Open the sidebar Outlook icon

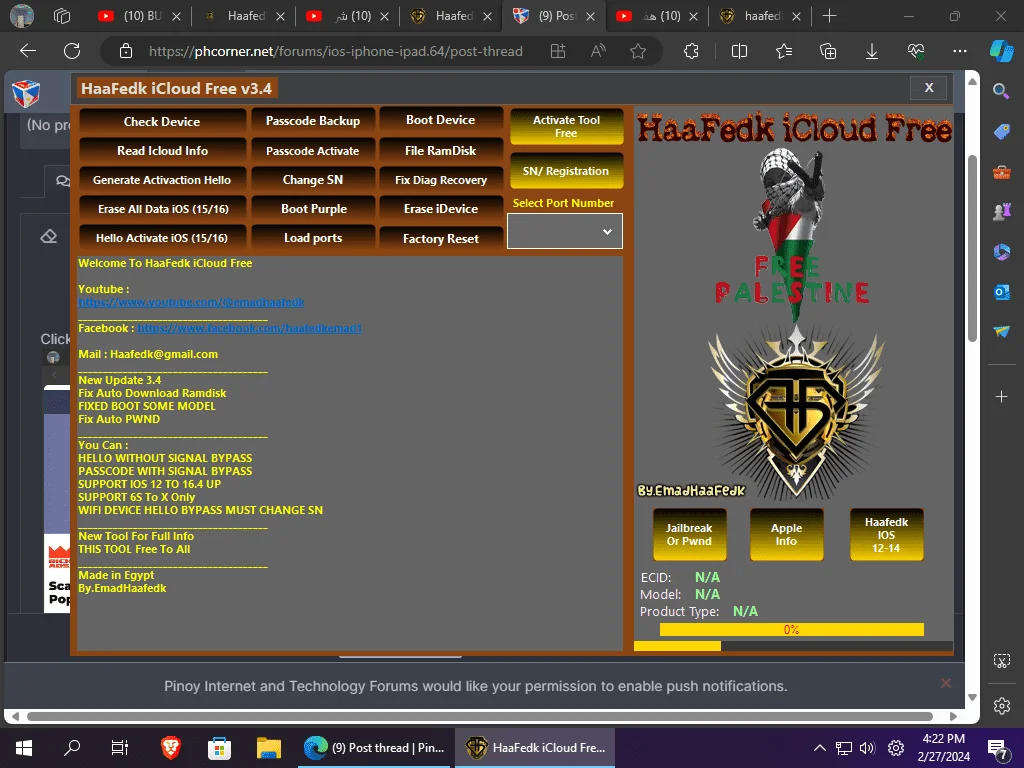pyautogui.click(x=1001, y=292)
